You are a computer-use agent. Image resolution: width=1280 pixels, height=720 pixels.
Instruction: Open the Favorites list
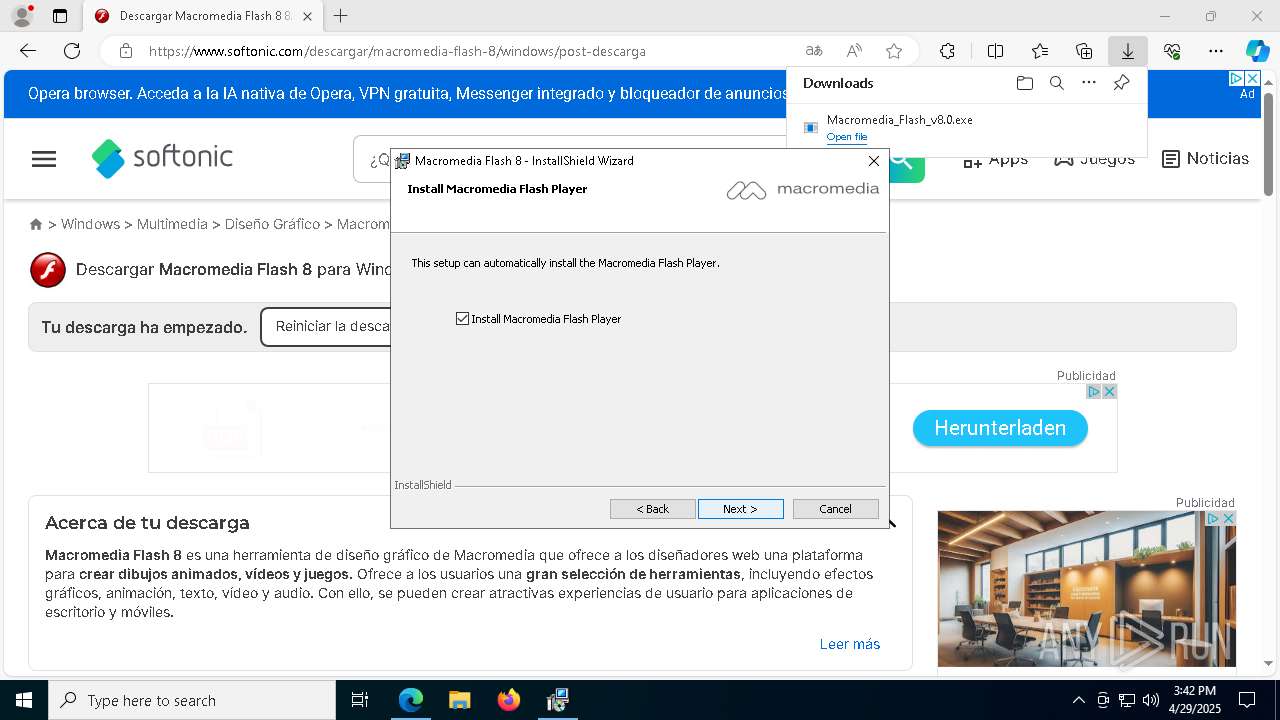[1040, 51]
